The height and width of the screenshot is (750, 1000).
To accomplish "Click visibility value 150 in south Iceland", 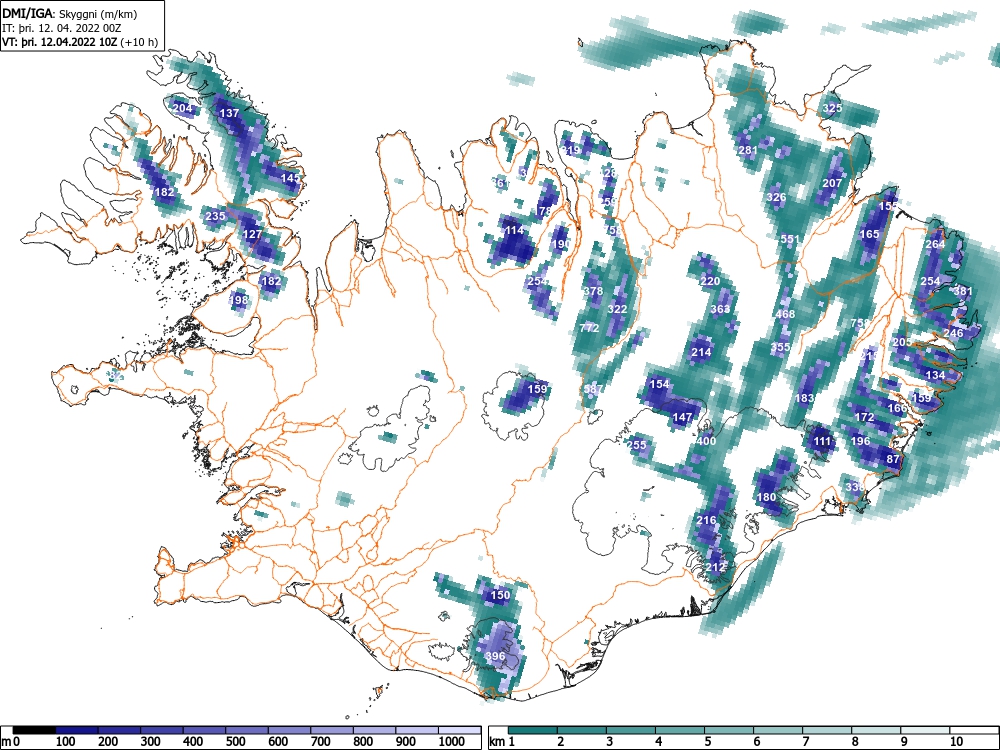I will [x=500, y=595].
